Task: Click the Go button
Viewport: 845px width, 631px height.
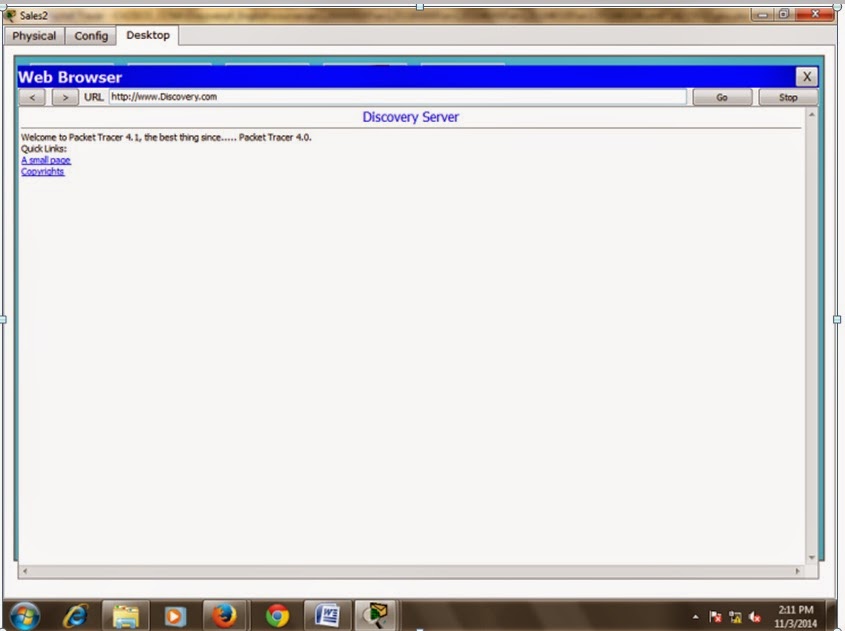Action: pos(722,98)
